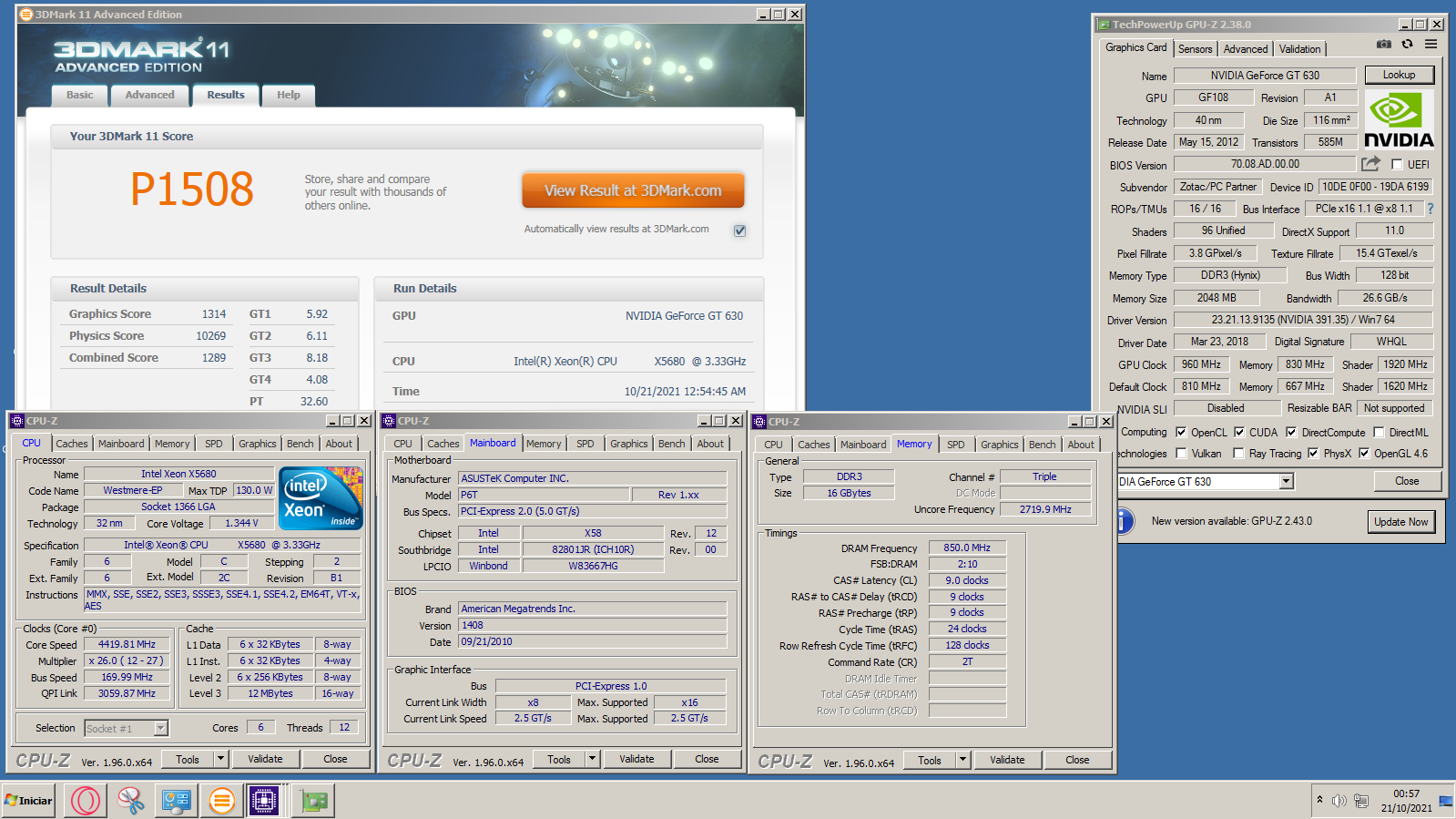Open the Help tab in 3DMark

tap(289, 95)
